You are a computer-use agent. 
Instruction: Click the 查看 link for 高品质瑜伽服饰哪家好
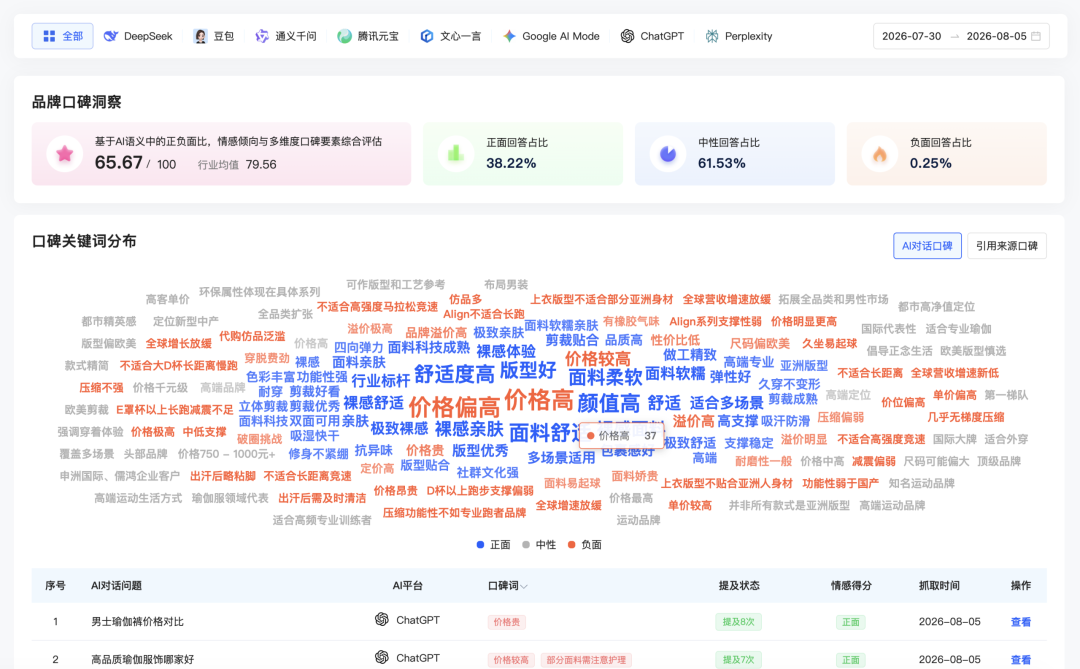(x=1020, y=659)
